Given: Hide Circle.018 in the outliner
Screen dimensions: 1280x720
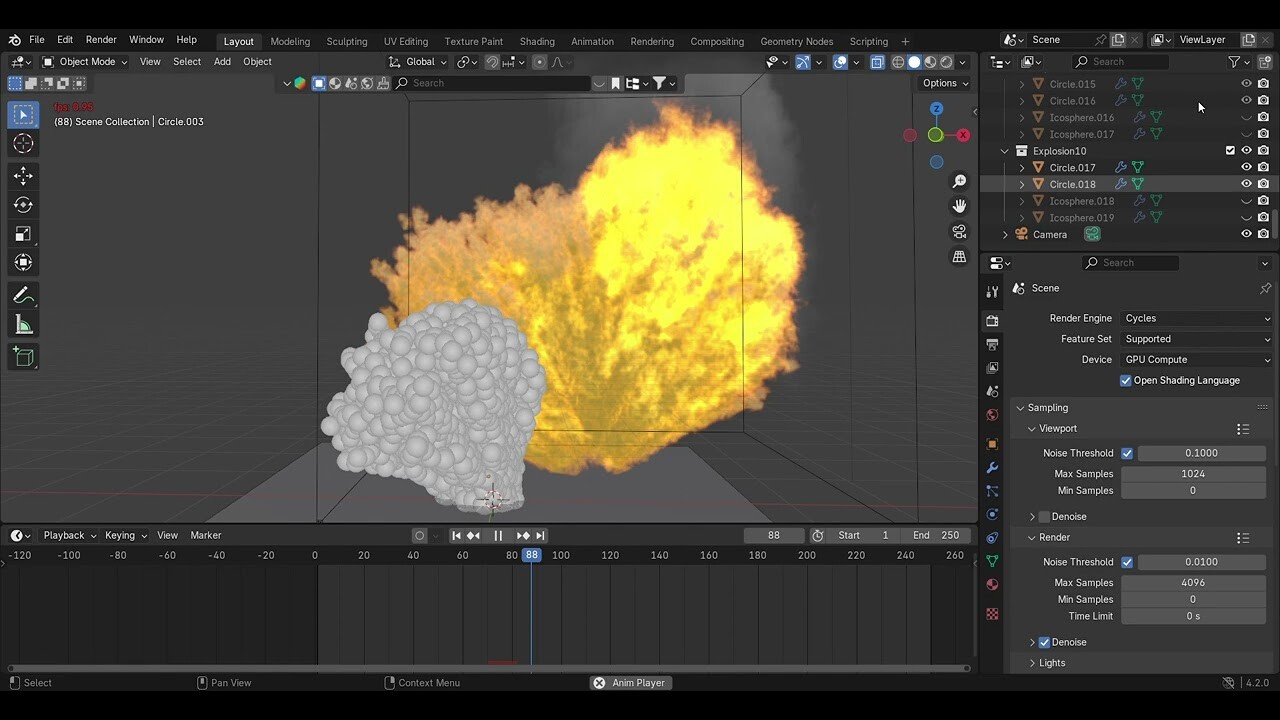Looking at the screenshot, I should [x=1246, y=184].
